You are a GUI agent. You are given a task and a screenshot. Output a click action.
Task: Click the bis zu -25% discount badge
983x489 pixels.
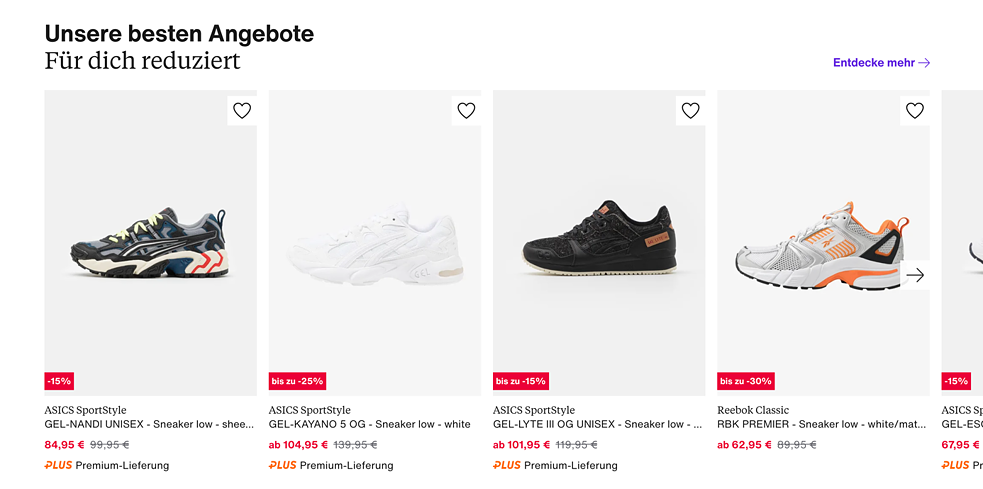point(297,381)
